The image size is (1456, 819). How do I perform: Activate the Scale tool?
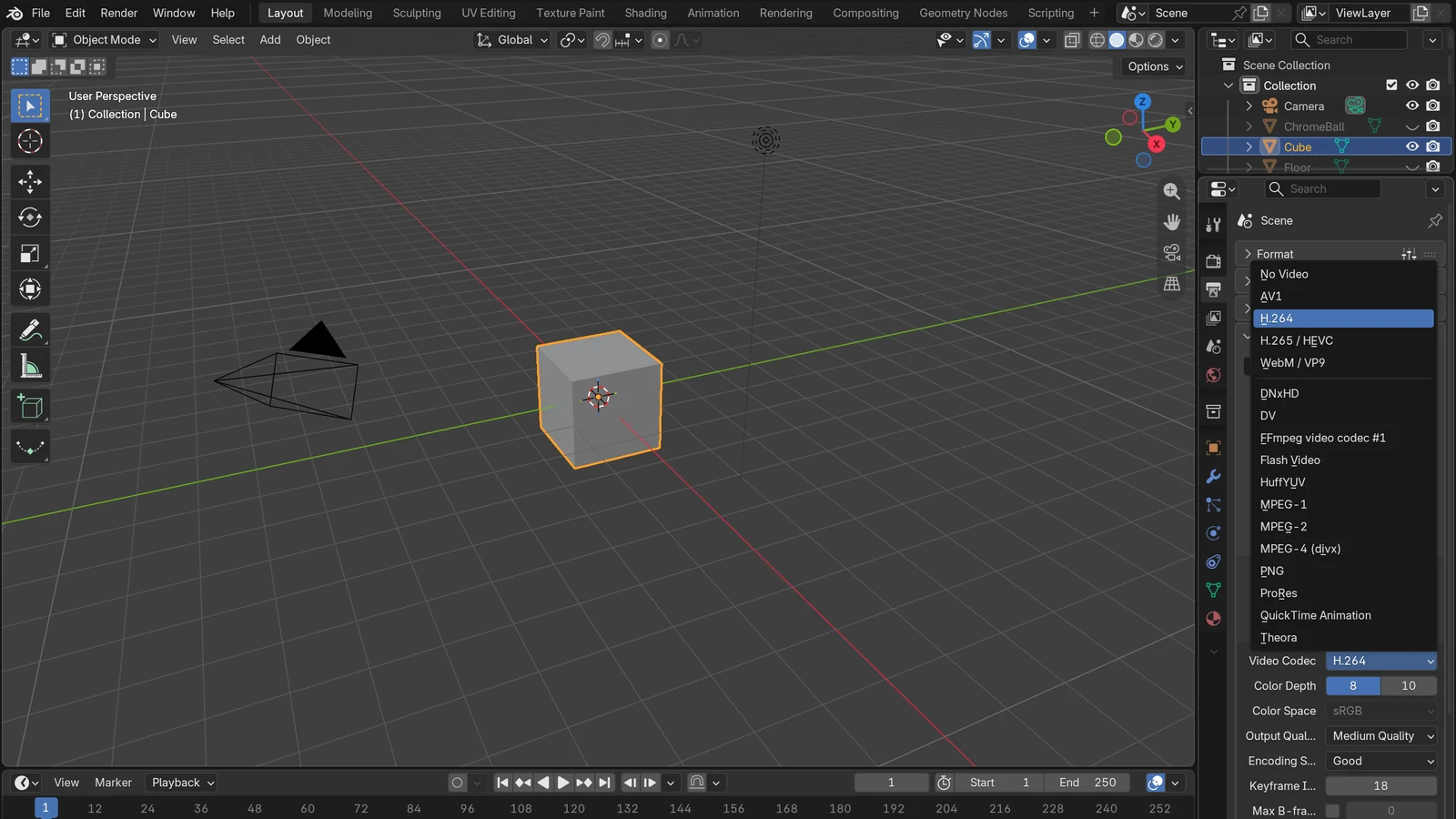coord(30,254)
